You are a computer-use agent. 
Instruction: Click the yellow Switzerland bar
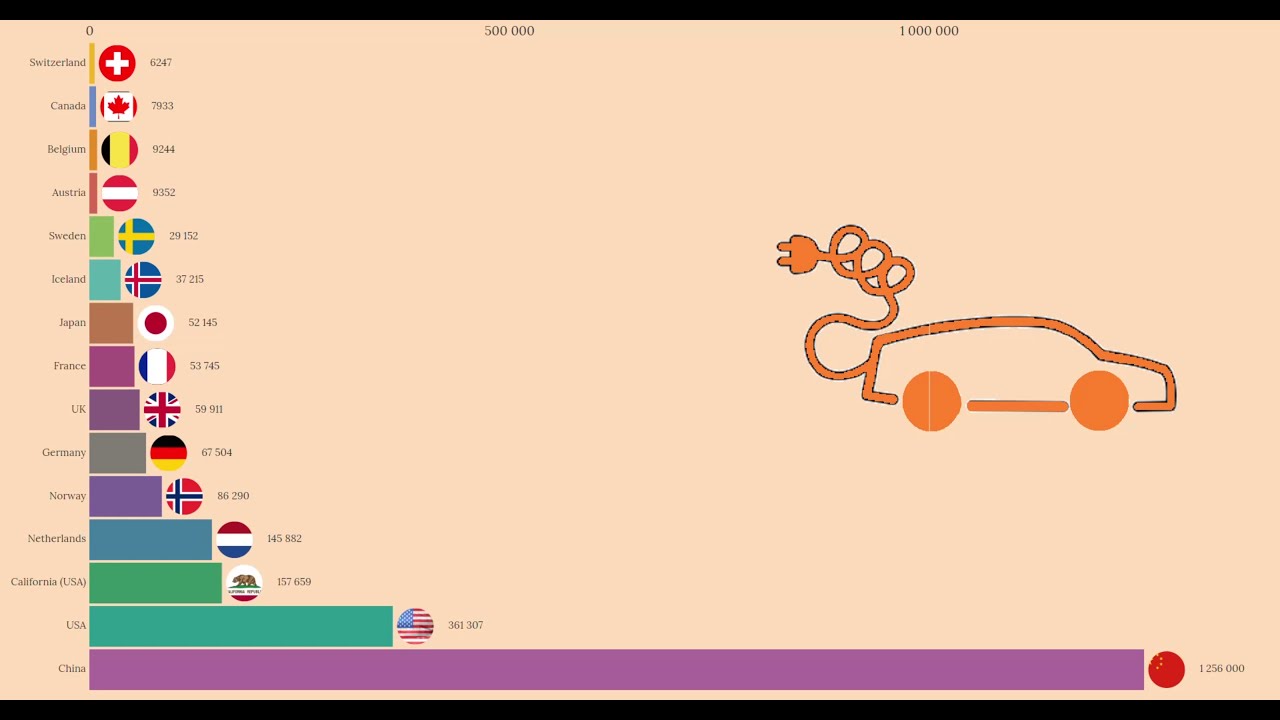pos(92,63)
